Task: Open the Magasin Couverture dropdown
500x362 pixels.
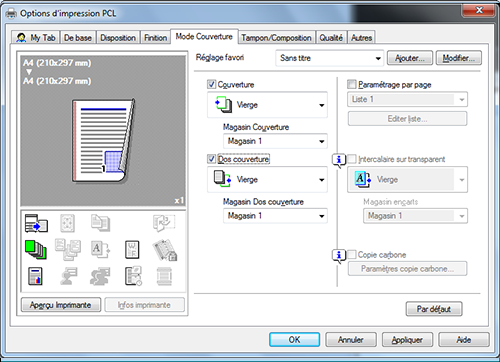Action: point(275,141)
